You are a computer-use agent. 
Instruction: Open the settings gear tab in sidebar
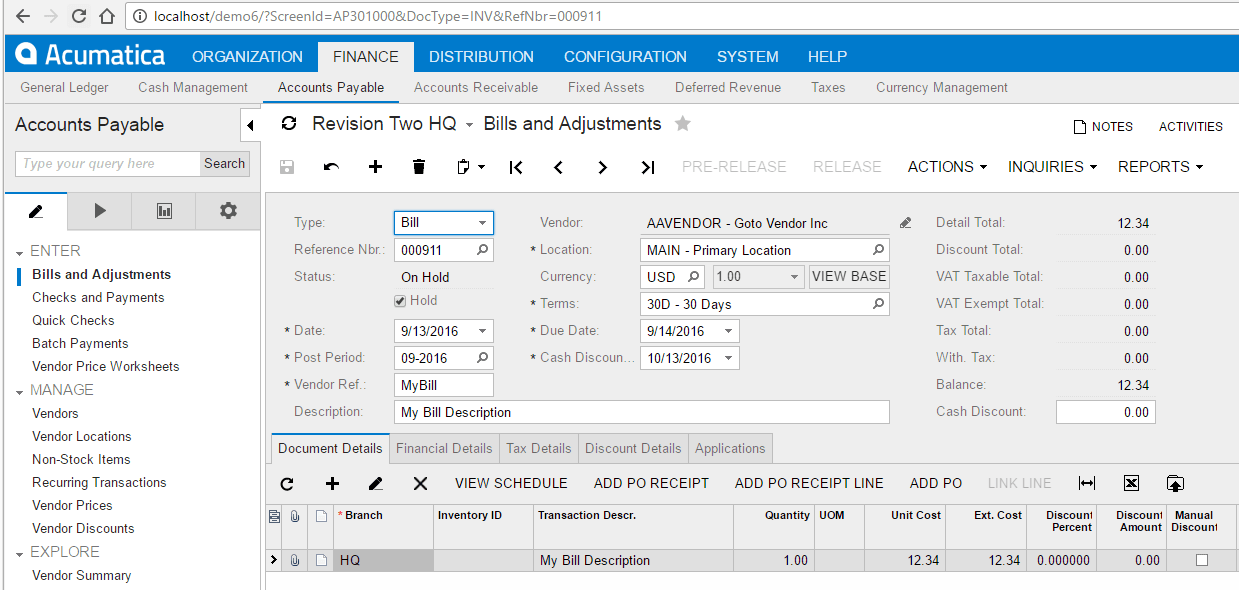(x=228, y=211)
